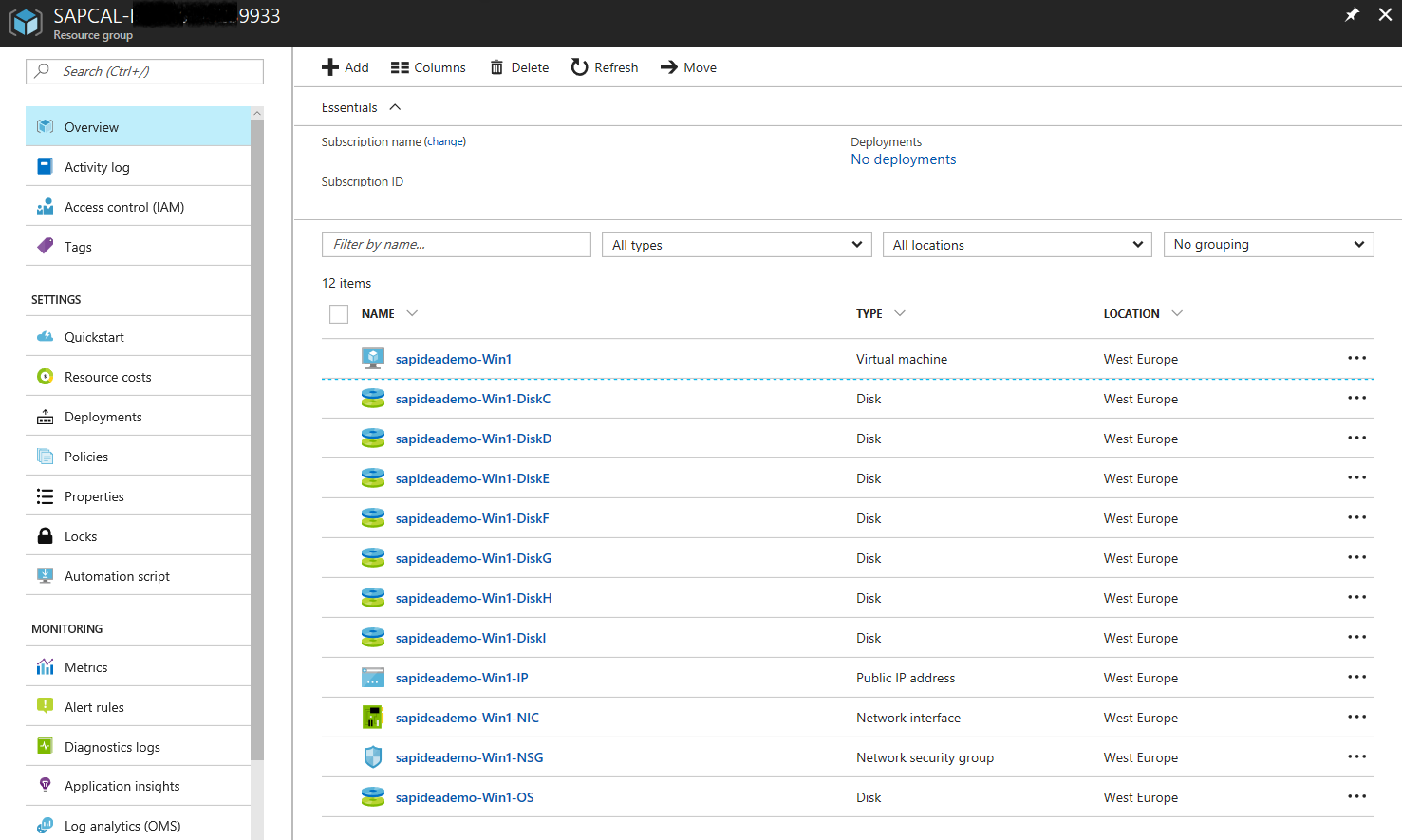
Task: Click the Properties list icon
Action: pos(45,496)
